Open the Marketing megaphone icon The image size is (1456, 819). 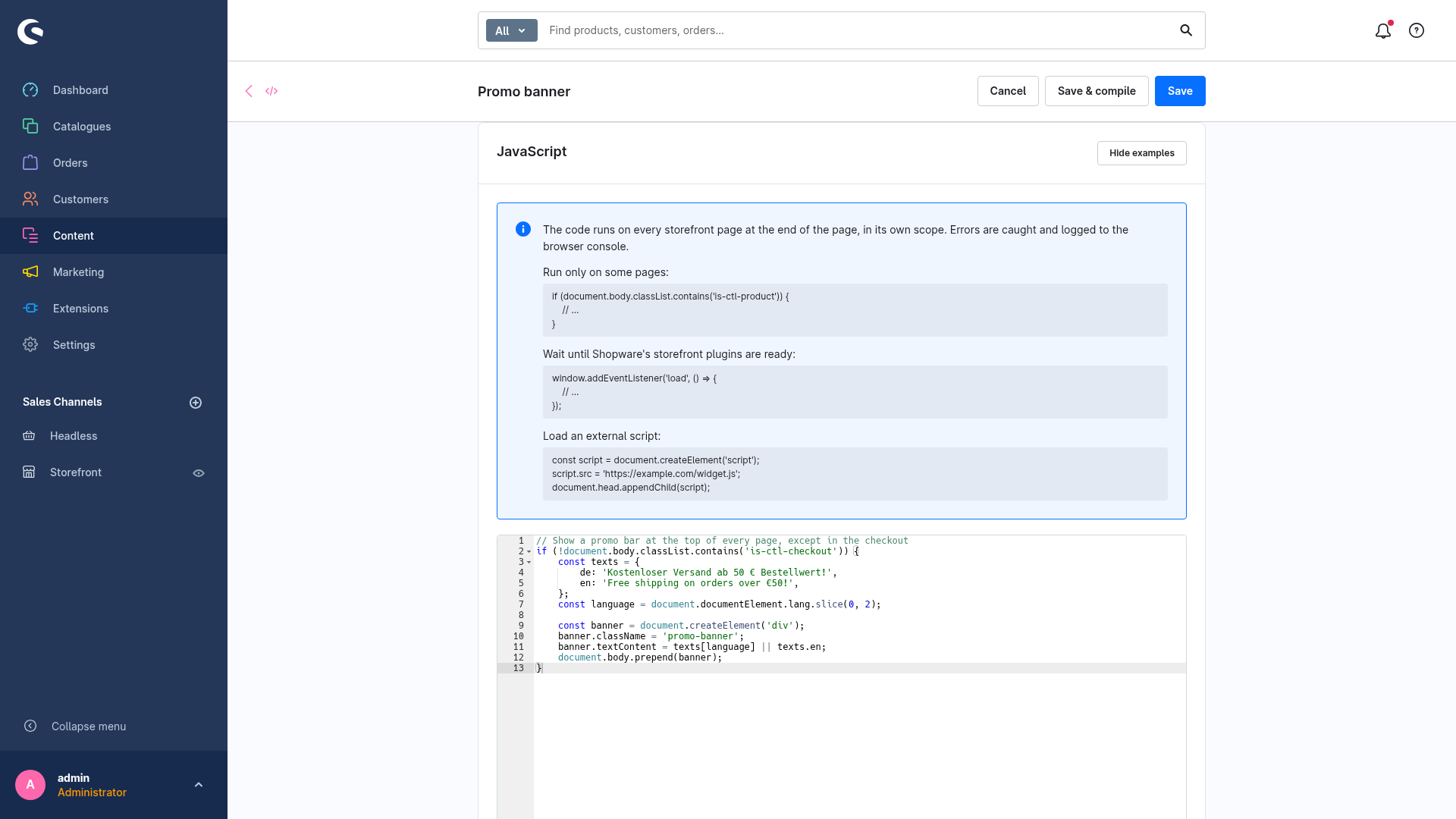[x=30, y=272]
